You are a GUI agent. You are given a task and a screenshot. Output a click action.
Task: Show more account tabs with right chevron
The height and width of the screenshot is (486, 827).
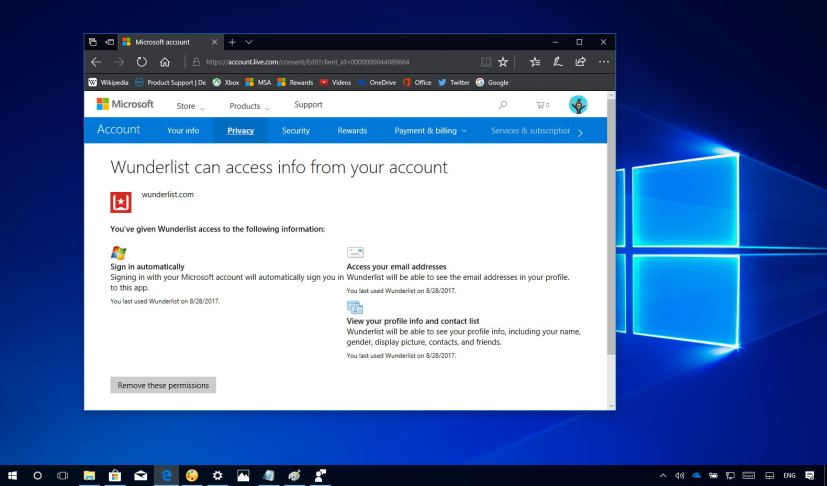(x=580, y=132)
